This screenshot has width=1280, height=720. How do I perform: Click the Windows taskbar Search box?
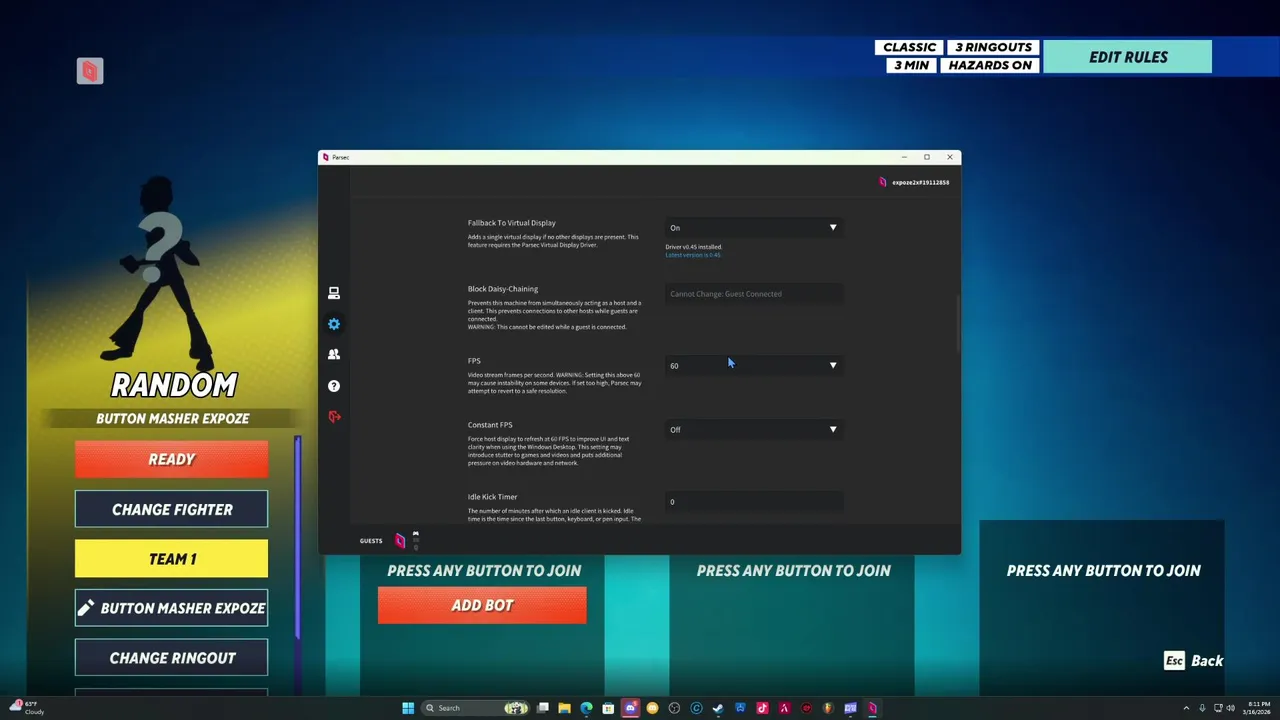(475, 708)
